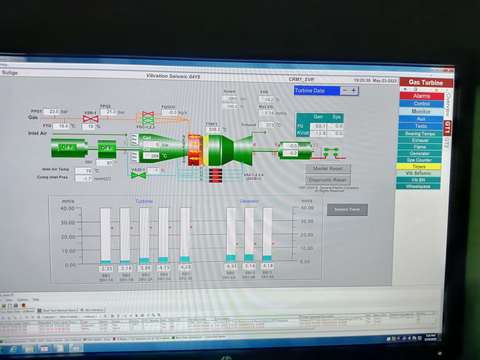Click the minus stepper beside Turbine Data
The height and width of the screenshot is (360, 480).
click(x=345, y=90)
